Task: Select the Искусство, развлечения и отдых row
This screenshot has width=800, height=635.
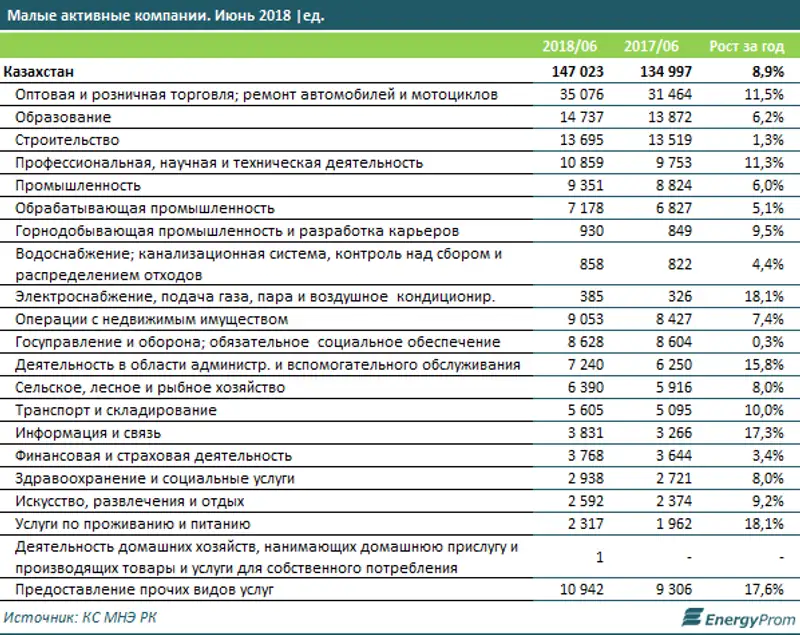Action: (132, 501)
